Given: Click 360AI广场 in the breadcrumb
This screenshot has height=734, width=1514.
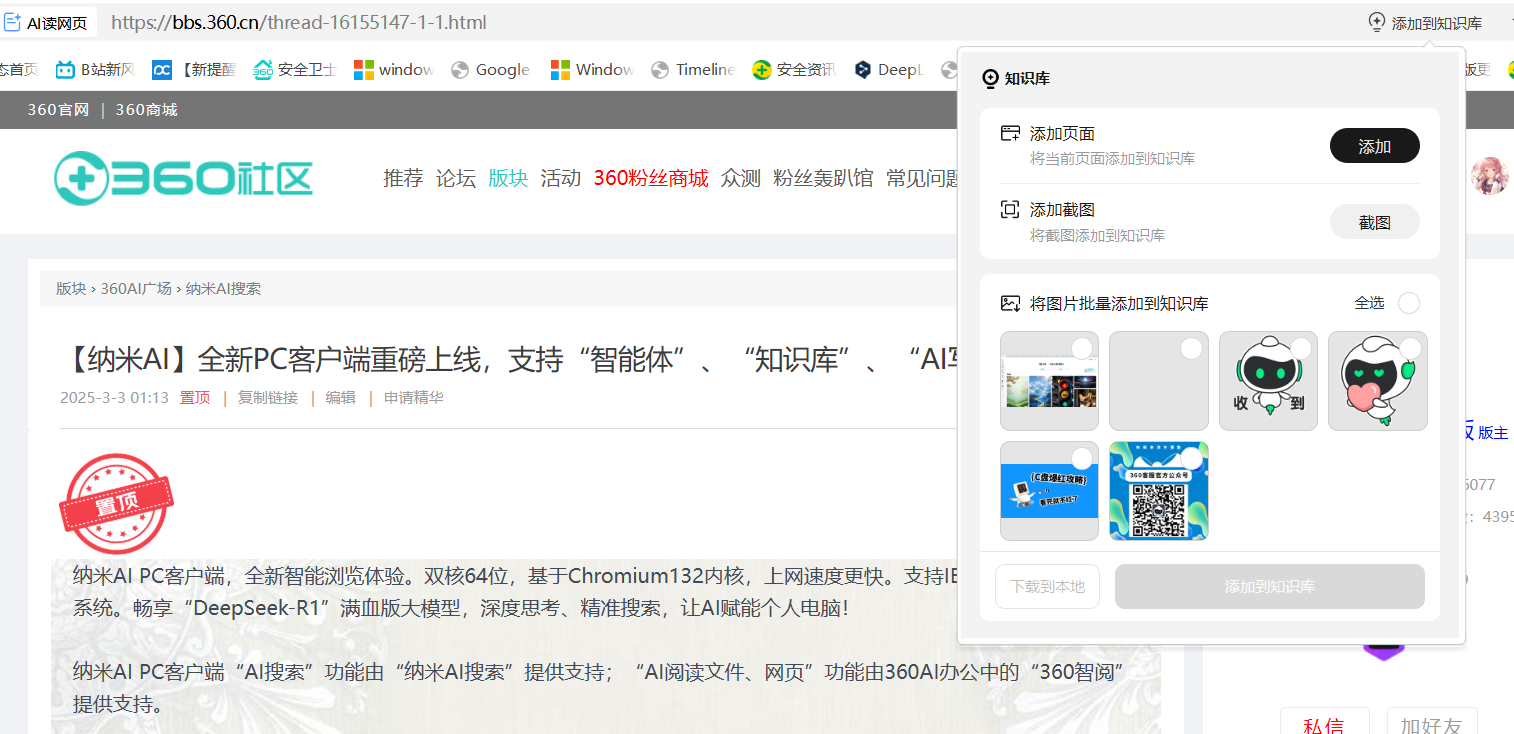Looking at the screenshot, I should (136, 288).
